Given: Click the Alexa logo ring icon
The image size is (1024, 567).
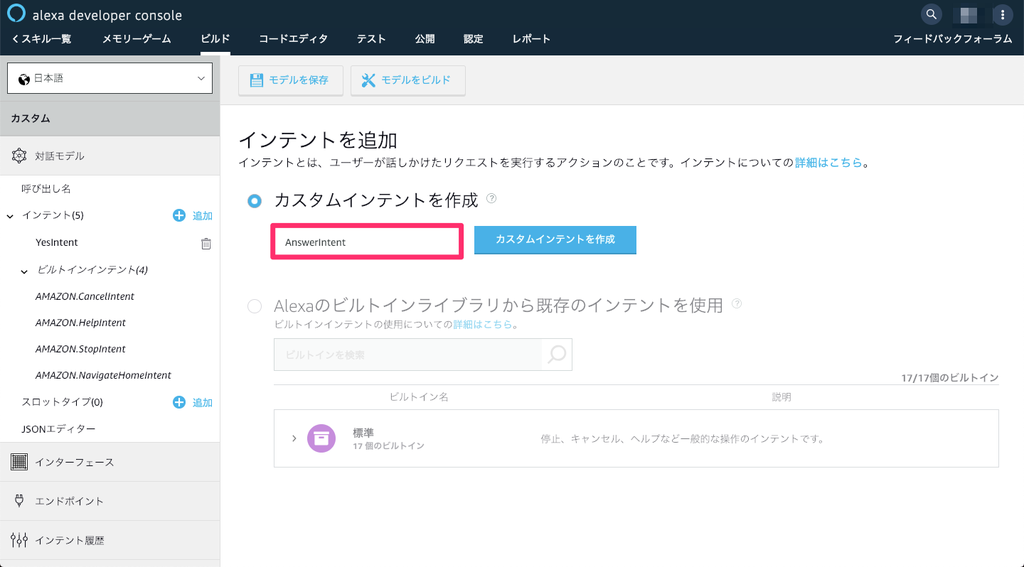Looking at the screenshot, I should pos(16,13).
